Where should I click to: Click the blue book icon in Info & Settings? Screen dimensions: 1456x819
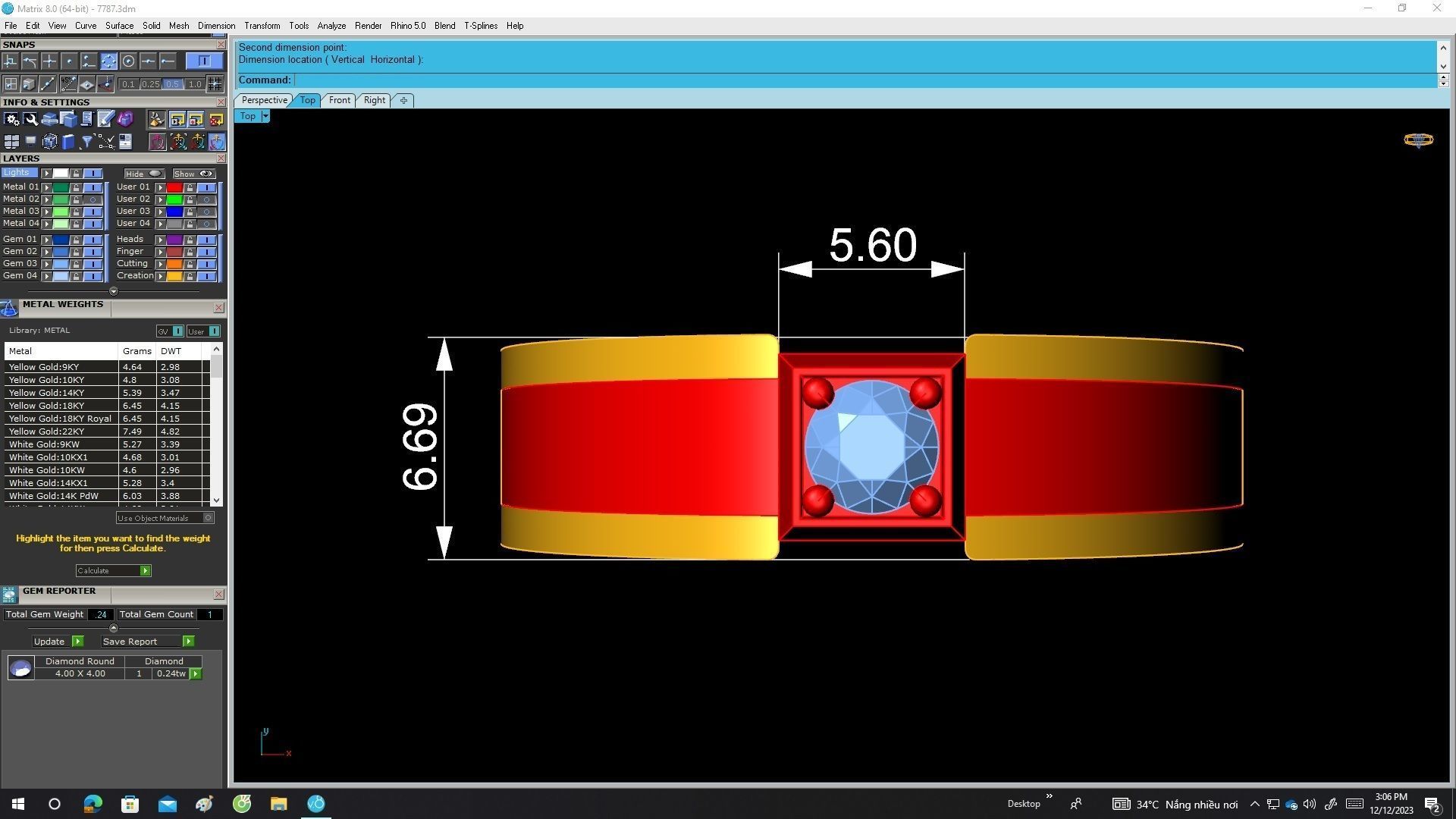pyautogui.click(x=68, y=142)
